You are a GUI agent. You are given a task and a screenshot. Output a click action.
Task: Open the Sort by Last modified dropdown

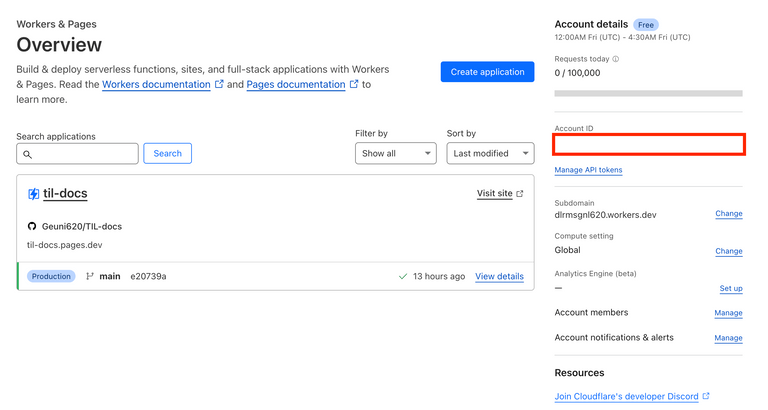490,153
